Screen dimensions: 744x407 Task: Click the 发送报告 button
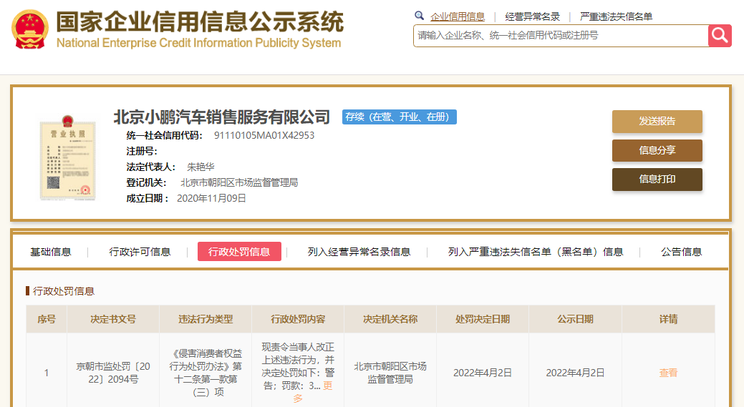pyautogui.click(x=657, y=121)
